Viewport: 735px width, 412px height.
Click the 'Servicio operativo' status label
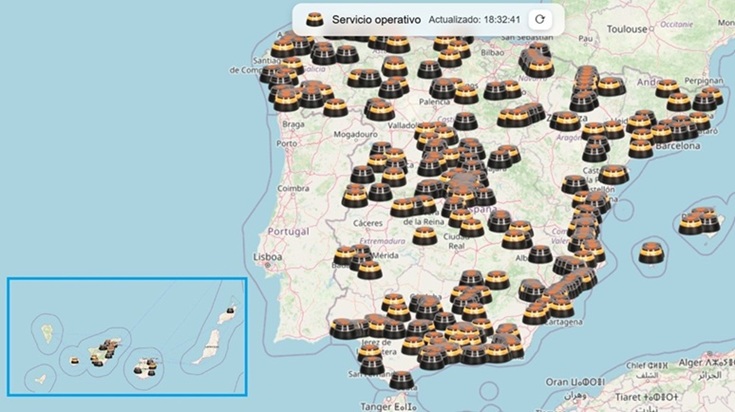375,19
